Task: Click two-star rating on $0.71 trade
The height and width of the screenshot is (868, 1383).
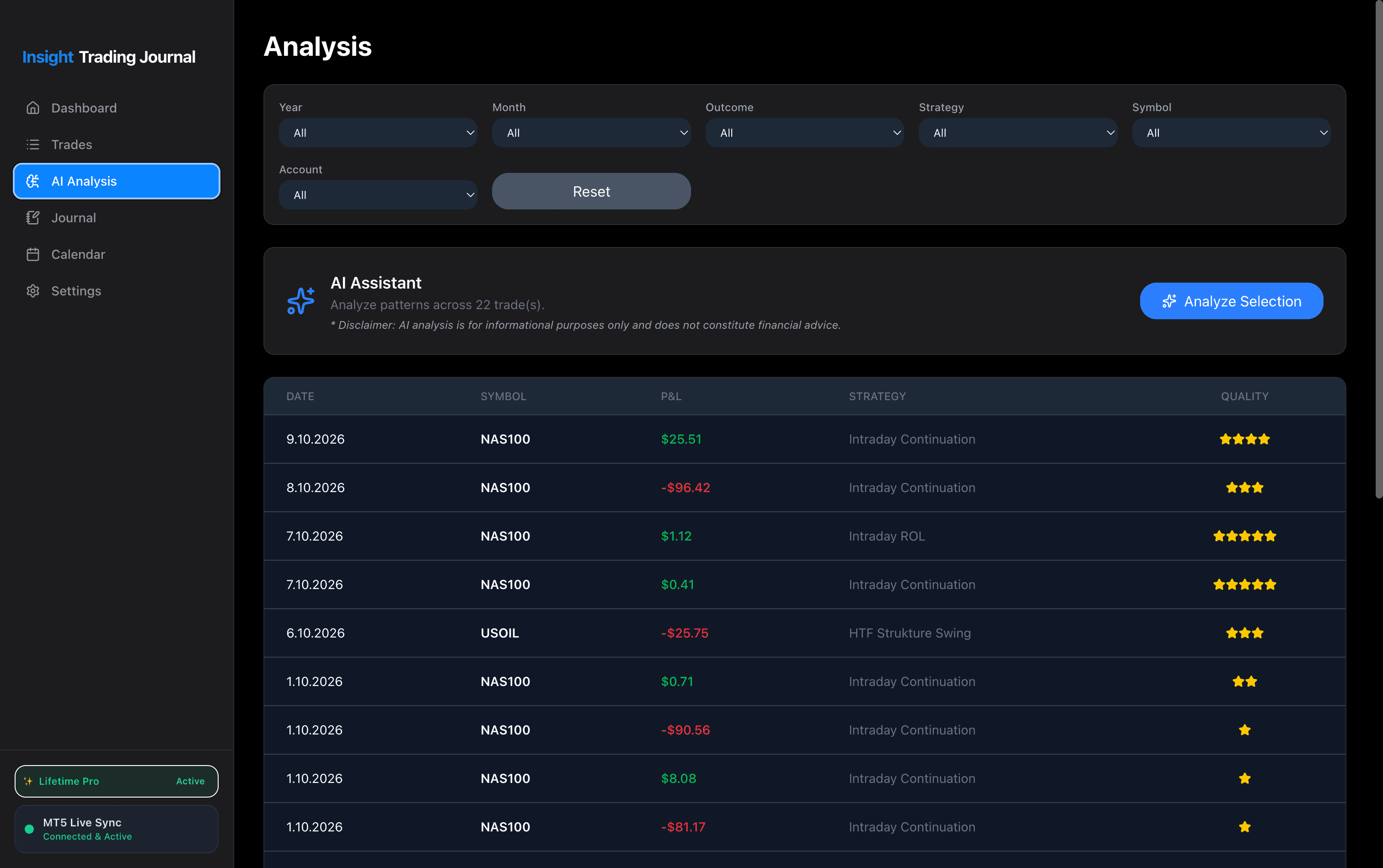Action: click(x=1244, y=681)
